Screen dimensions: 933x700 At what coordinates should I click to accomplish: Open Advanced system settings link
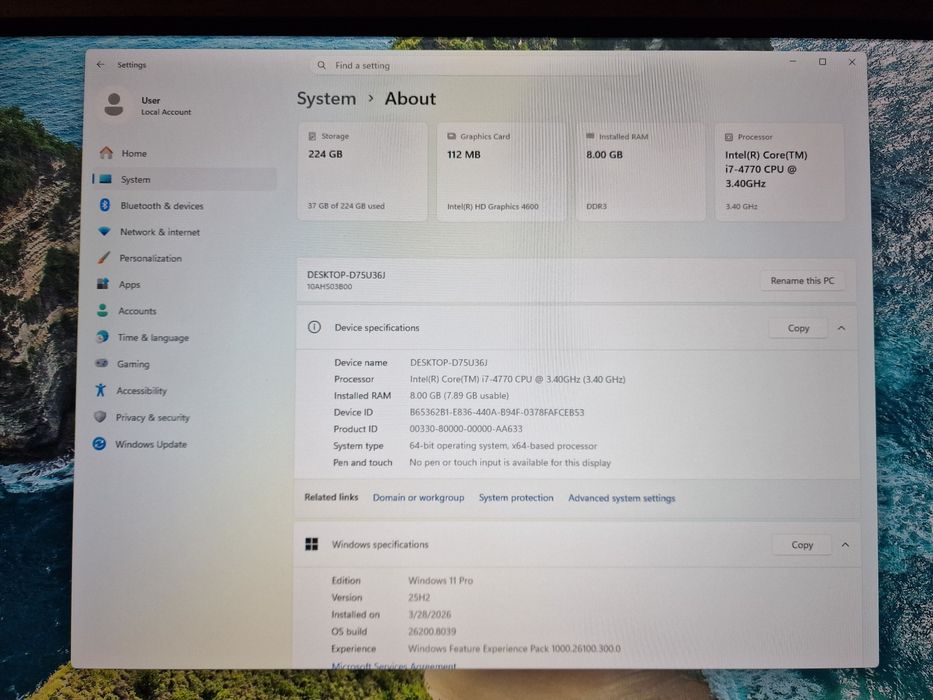[621, 498]
